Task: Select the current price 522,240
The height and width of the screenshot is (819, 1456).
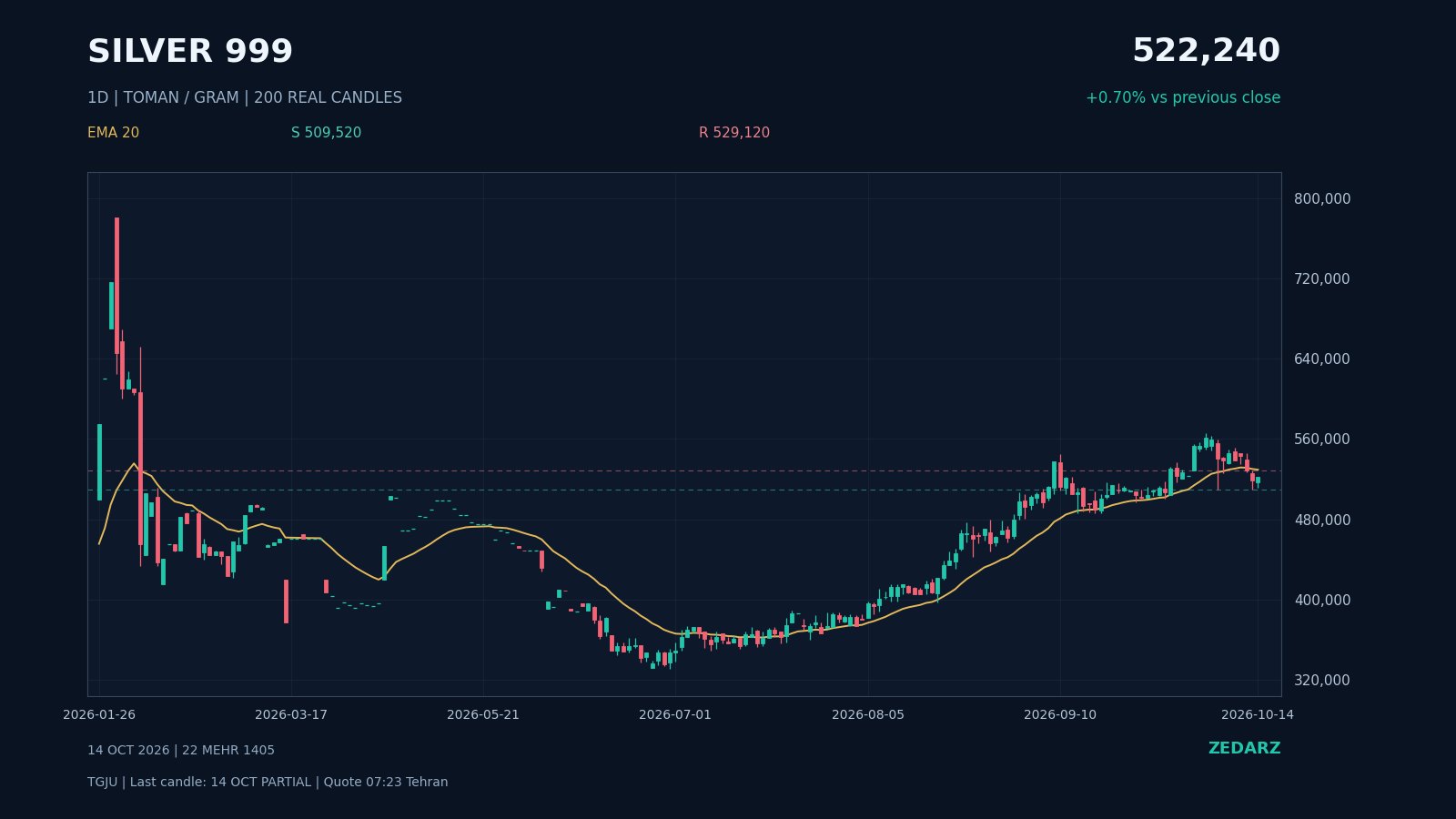Action: 1206,52
